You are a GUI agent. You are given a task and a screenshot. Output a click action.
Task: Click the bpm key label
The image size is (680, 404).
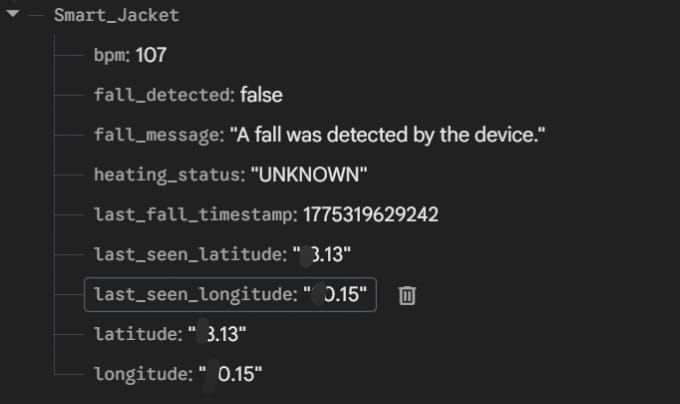coord(111,55)
